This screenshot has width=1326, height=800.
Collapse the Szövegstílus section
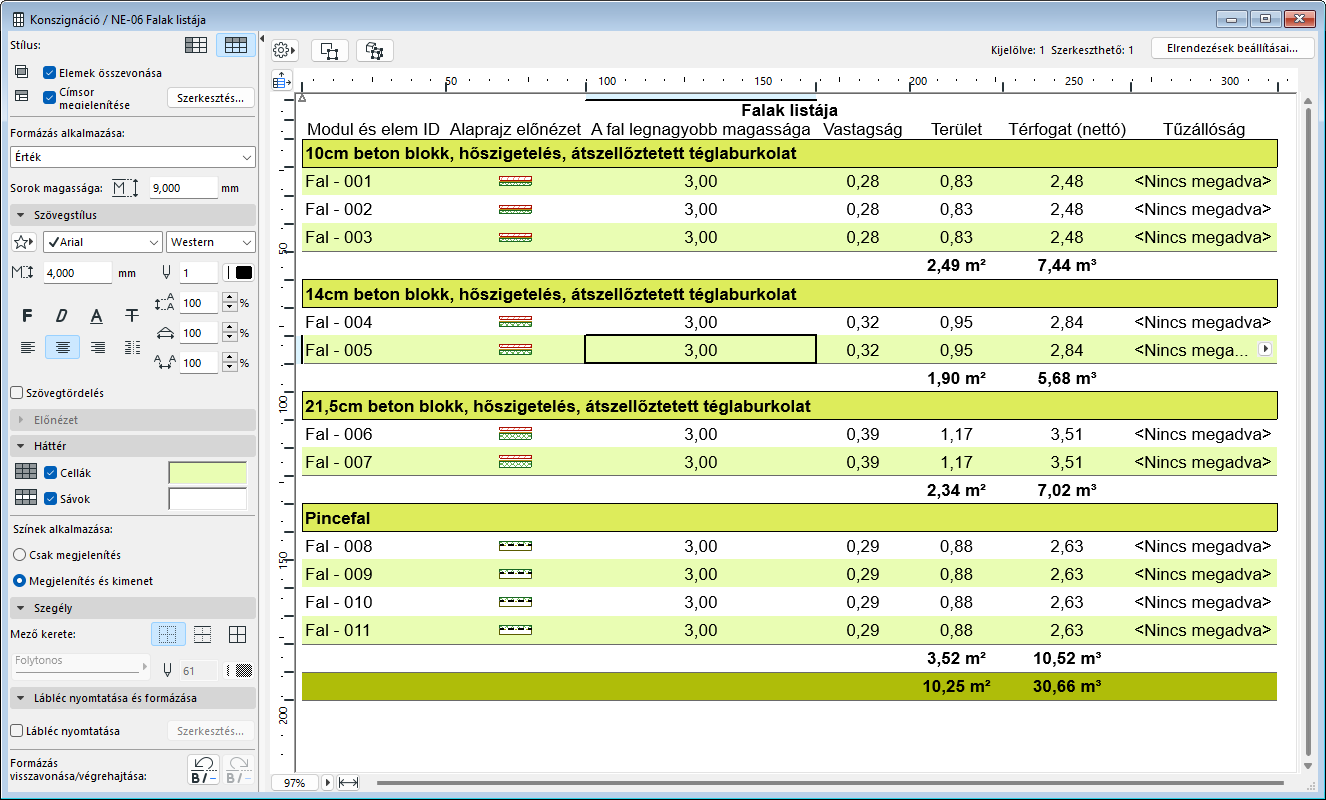[x=20, y=215]
